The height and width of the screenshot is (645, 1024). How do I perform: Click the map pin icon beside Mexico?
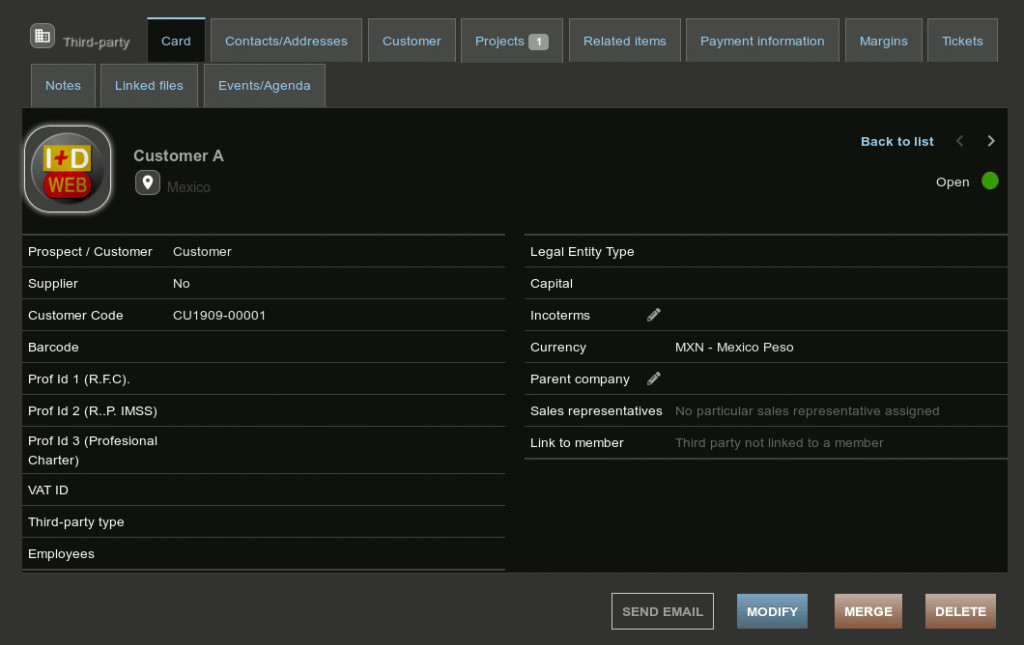(148, 183)
